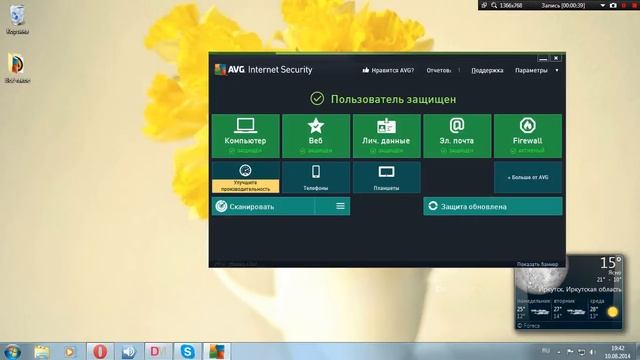
Task: Open the speaker app taskbar icon
Action: point(129,351)
